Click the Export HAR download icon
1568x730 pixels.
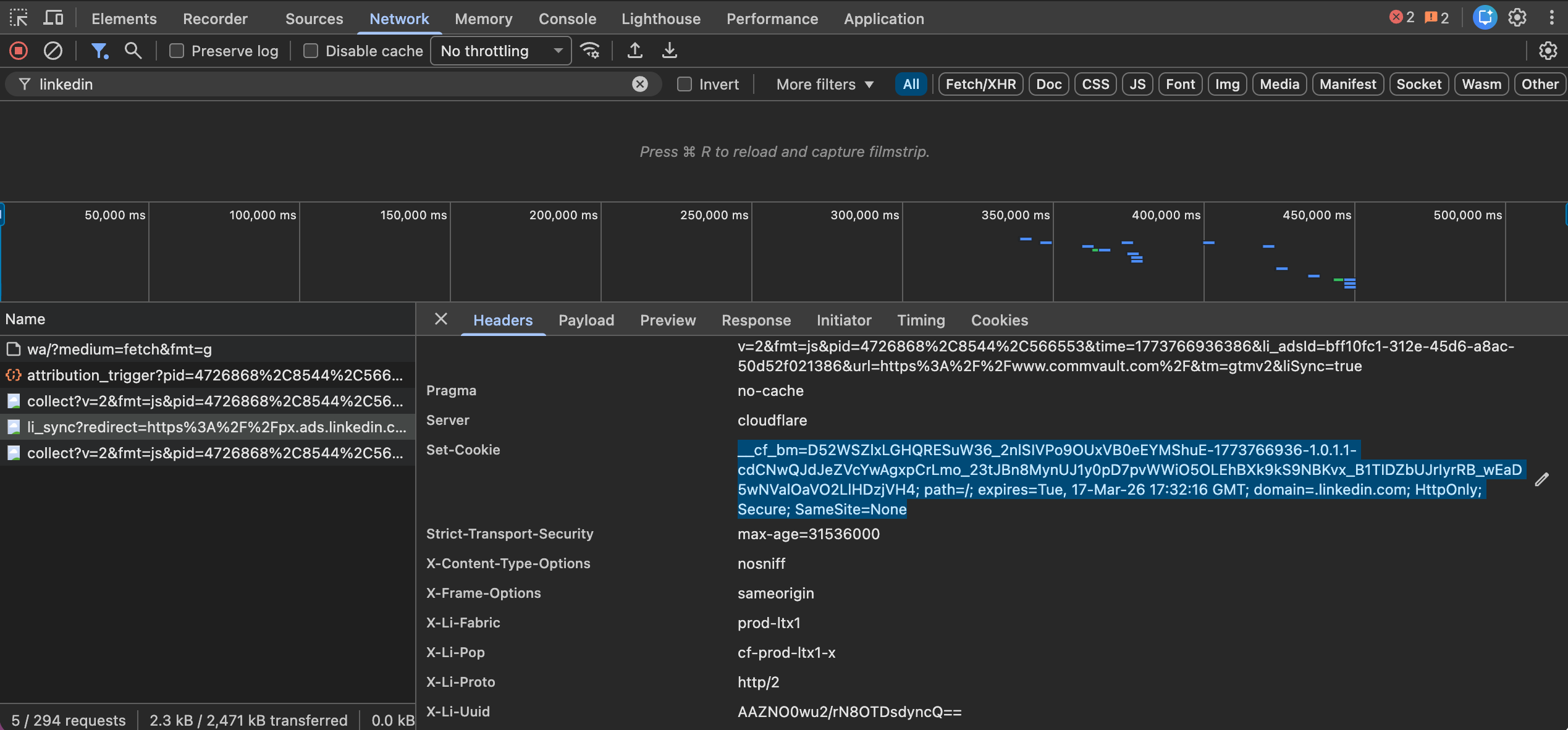point(669,51)
